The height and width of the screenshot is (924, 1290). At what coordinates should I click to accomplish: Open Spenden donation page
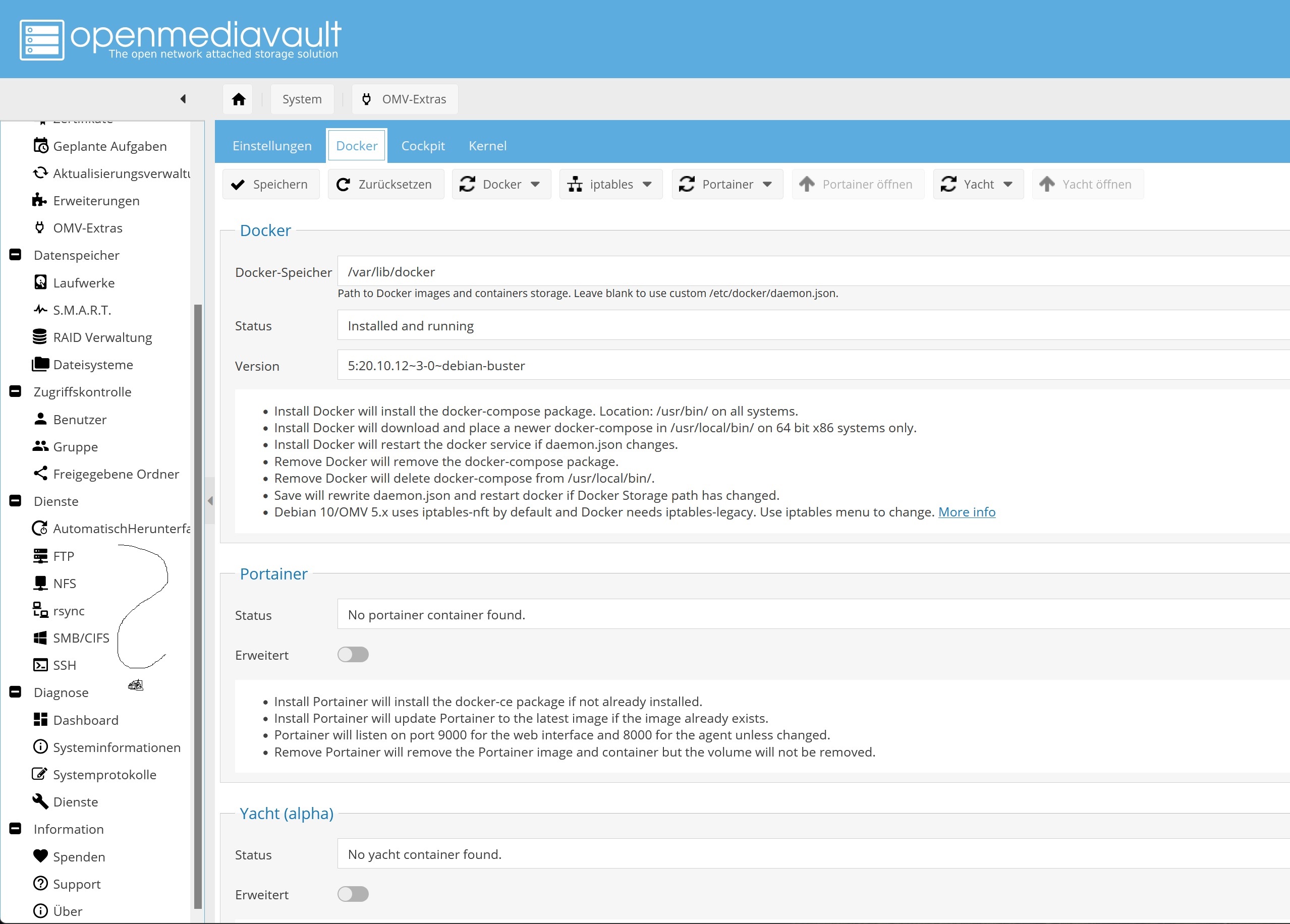70,857
